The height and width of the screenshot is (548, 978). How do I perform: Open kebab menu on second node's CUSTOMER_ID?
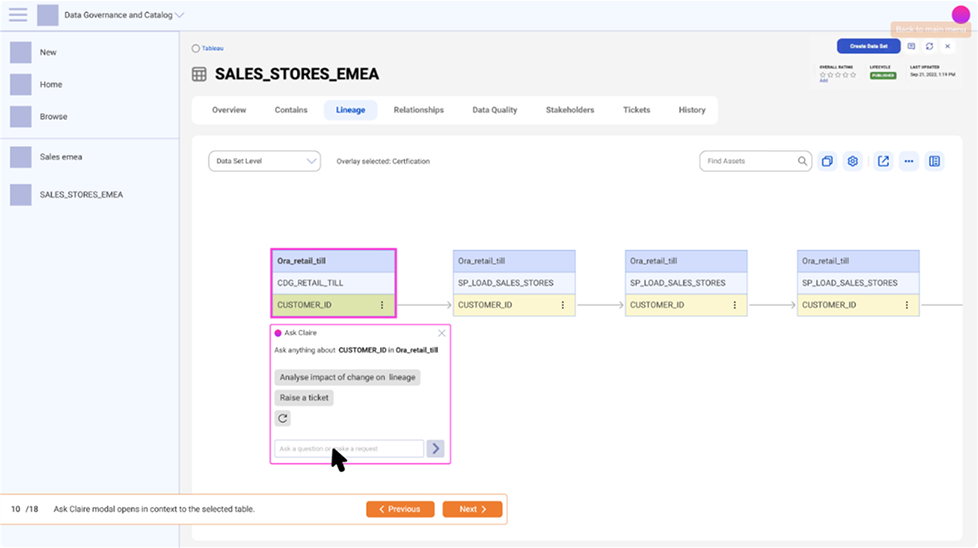[x=563, y=305]
